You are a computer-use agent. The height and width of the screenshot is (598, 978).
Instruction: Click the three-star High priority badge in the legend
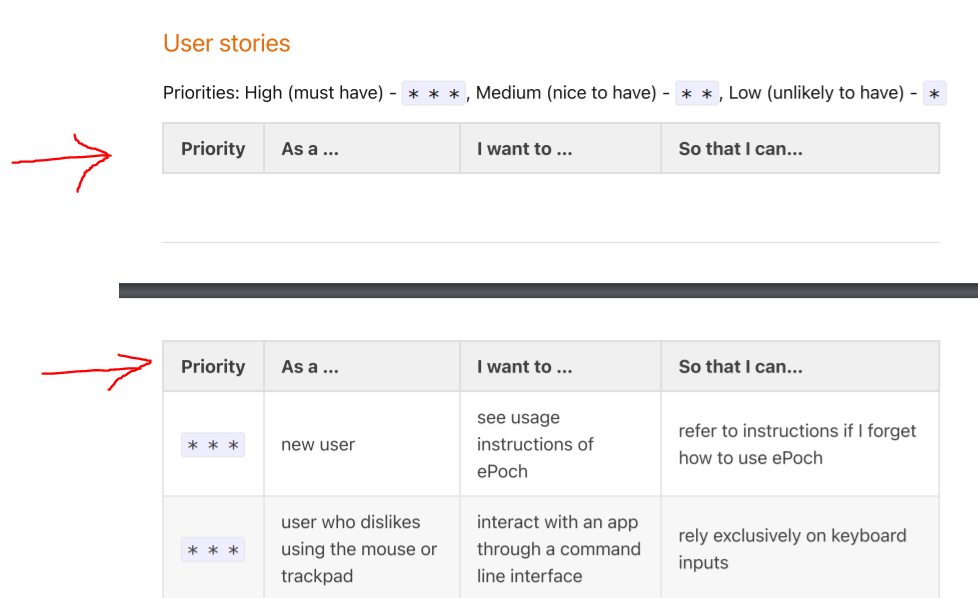coord(434,94)
